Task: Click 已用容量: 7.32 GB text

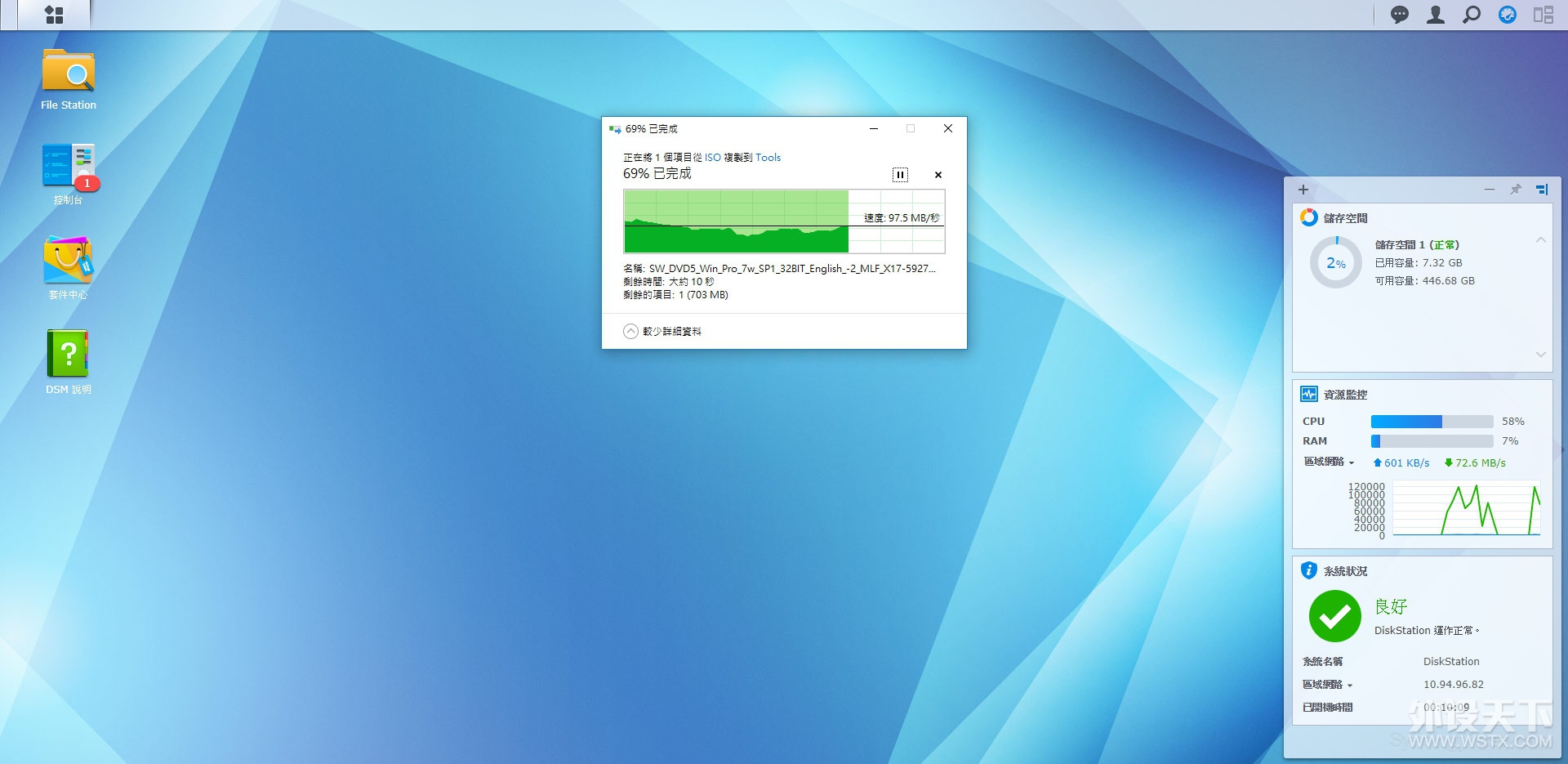Action: [x=1419, y=263]
